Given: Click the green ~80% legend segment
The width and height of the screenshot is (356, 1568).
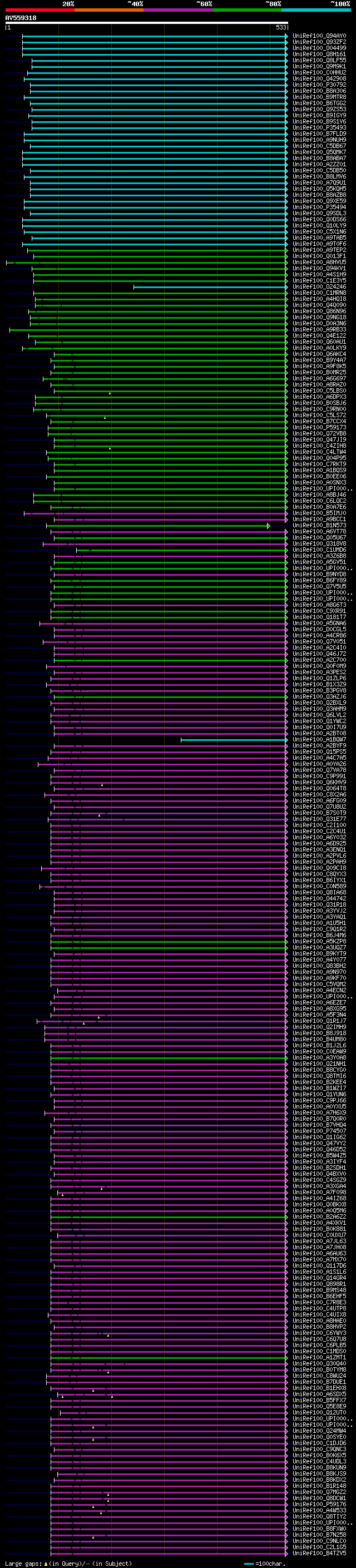Looking at the screenshot, I should coord(247,10).
